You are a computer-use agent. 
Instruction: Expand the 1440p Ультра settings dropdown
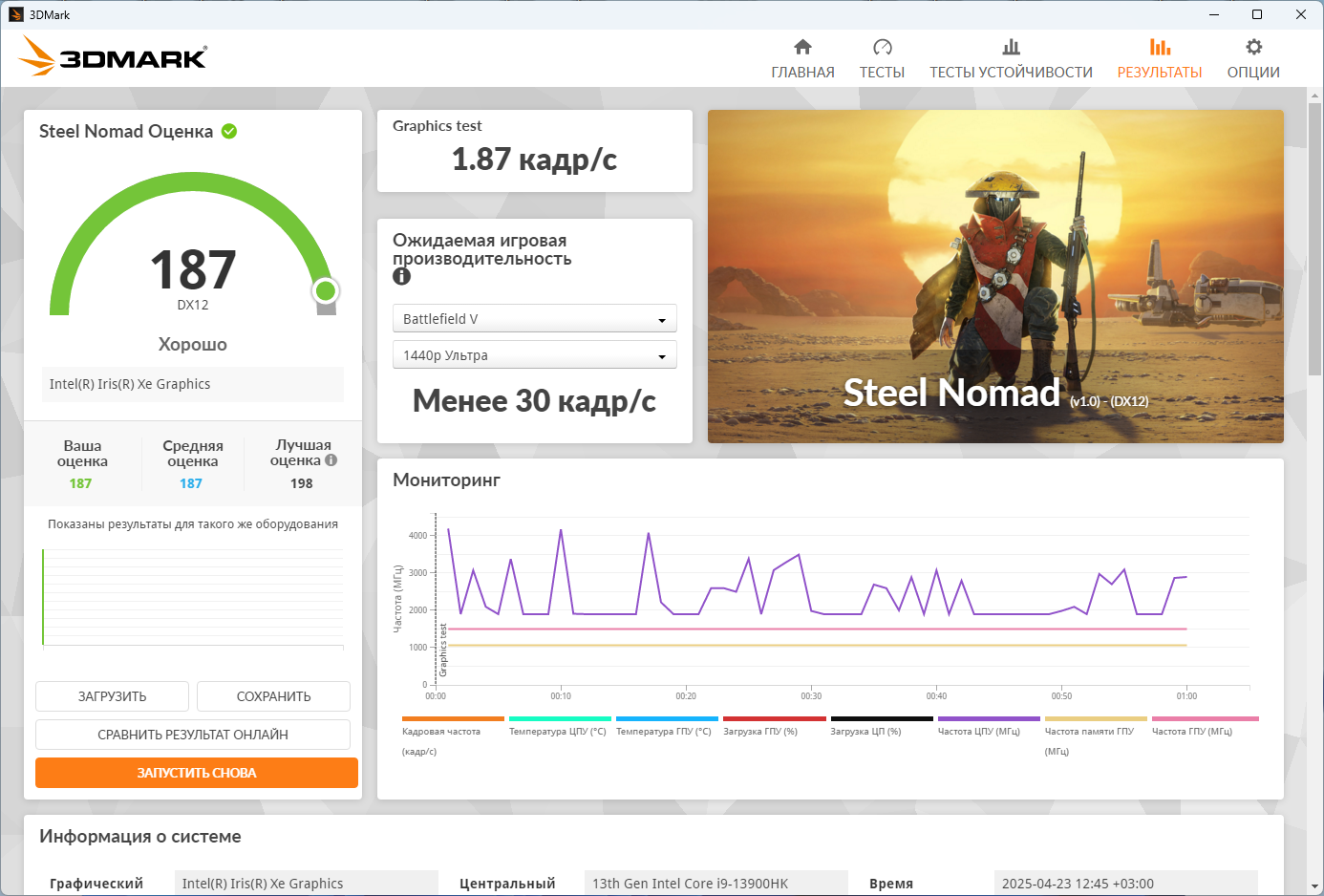pos(534,355)
